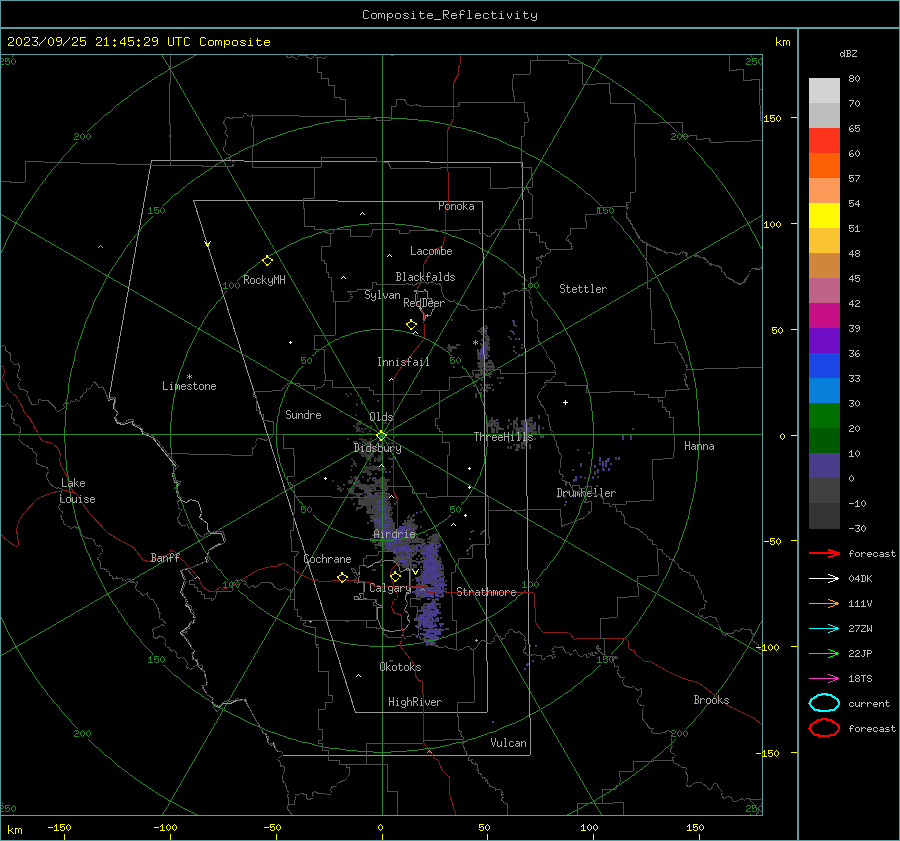
Task: Click the yellow diamond marker near Cochrane
Action: [342, 577]
